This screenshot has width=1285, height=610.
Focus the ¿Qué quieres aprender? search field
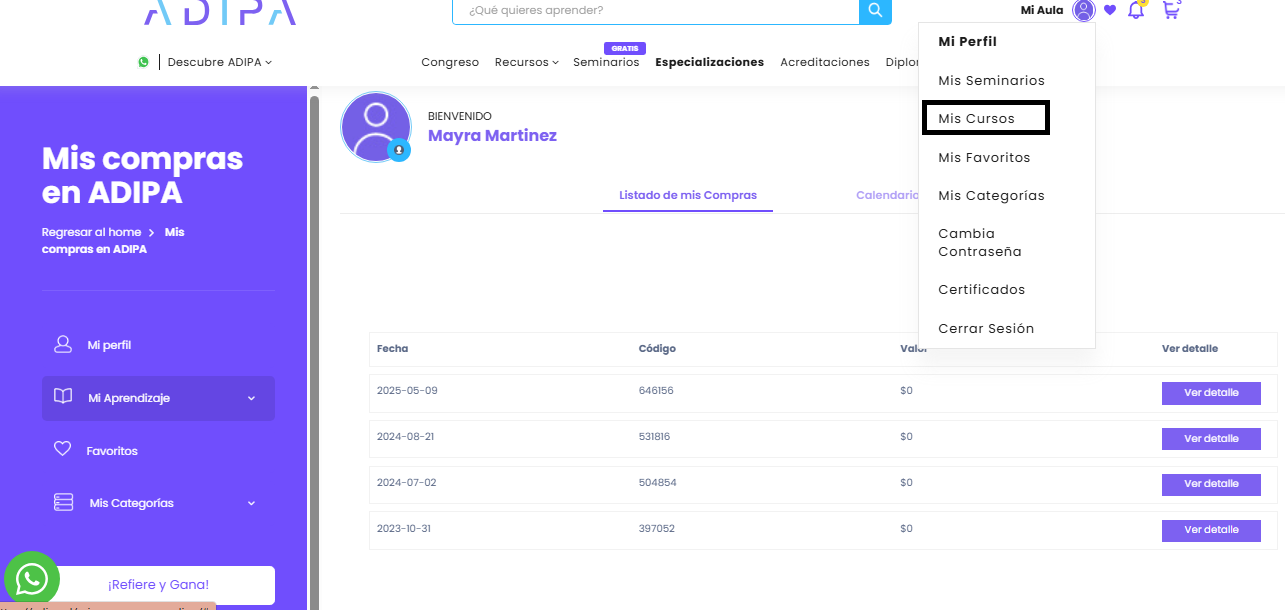click(x=655, y=11)
